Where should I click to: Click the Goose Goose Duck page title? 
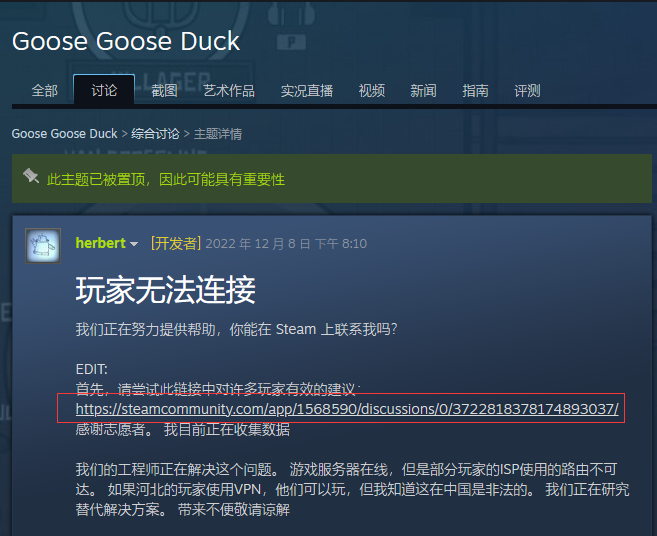(126, 41)
